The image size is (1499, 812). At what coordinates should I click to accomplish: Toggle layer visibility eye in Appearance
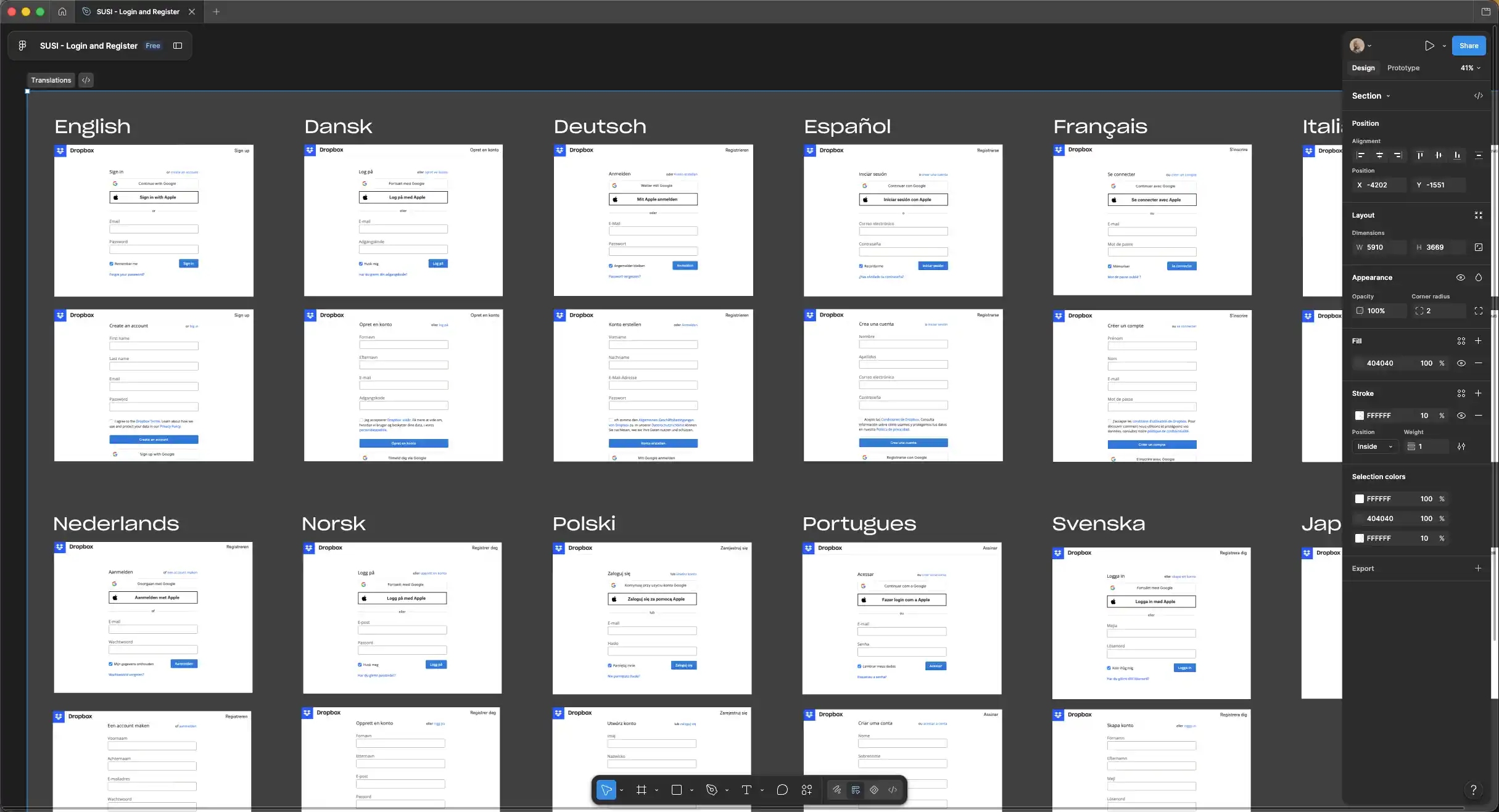(1461, 277)
